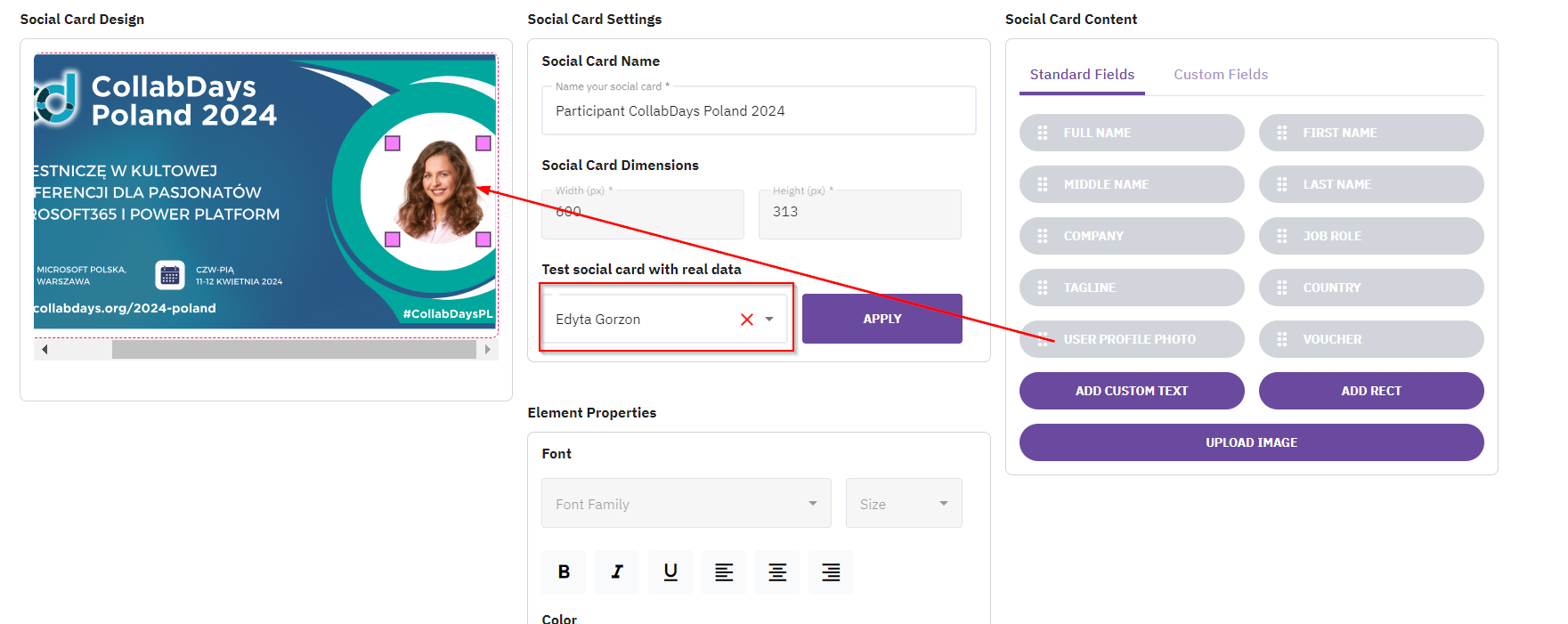Click the Height (px) input field
The width and height of the screenshot is (1568, 624).
click(x=860, y=214)
